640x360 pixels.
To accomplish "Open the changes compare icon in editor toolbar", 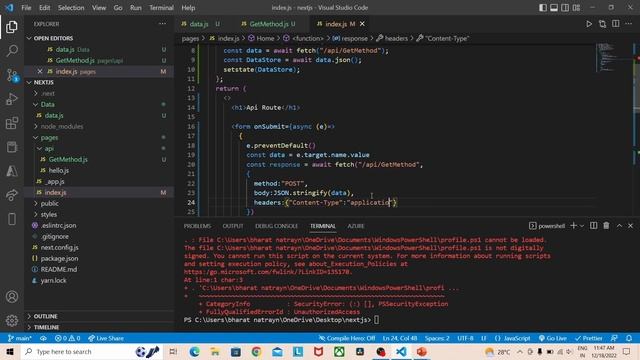I will pos(602,24).
